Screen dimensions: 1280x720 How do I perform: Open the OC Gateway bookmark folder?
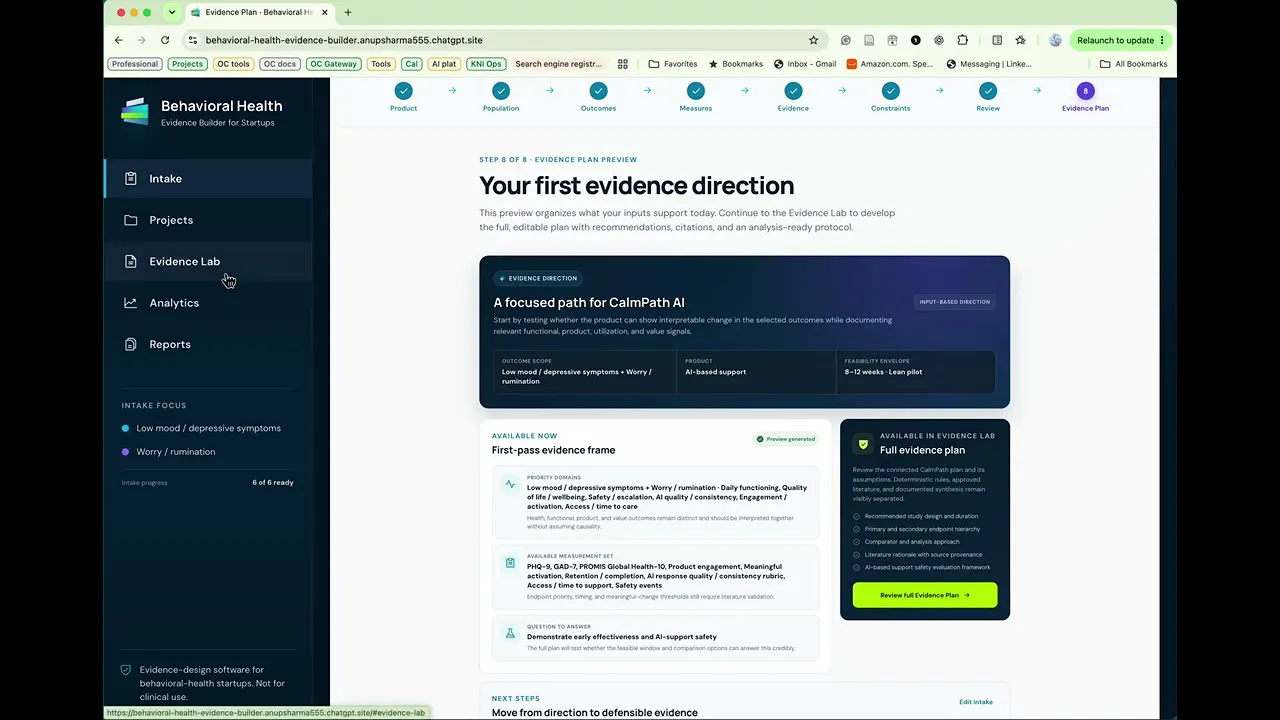(x=333, y=64)
